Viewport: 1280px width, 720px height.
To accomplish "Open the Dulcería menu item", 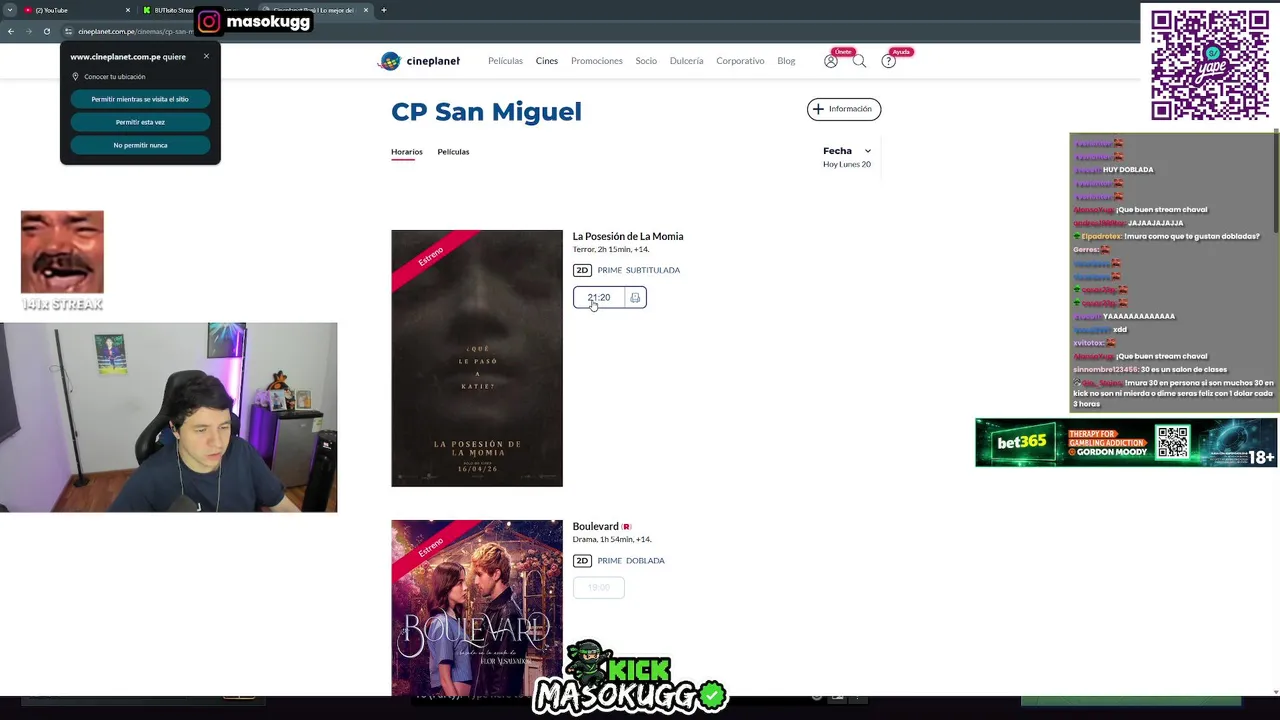I will pos(686,61).
